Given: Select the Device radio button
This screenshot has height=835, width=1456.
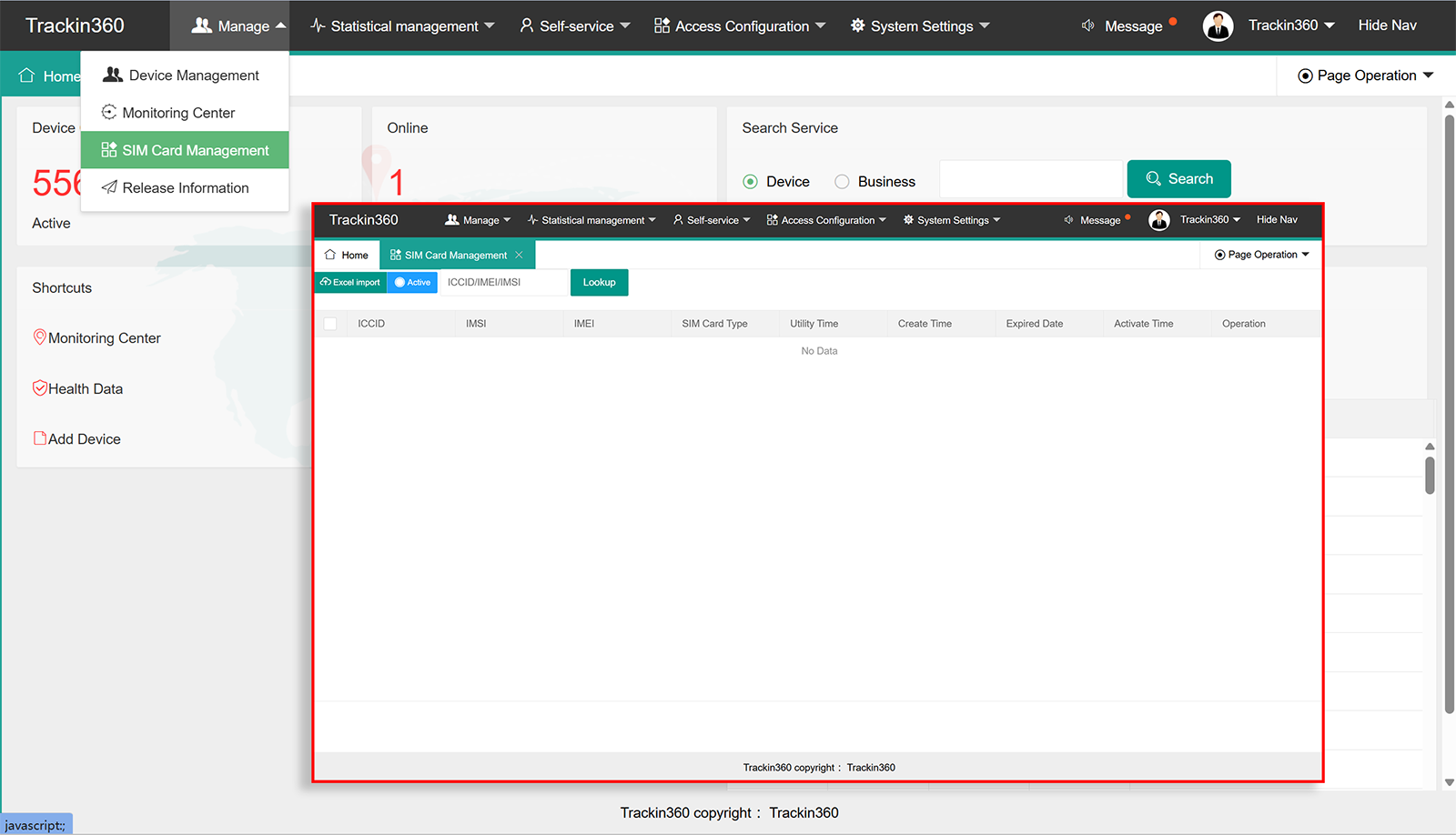Looking at the screenshot, I should [x=750, y=182].
